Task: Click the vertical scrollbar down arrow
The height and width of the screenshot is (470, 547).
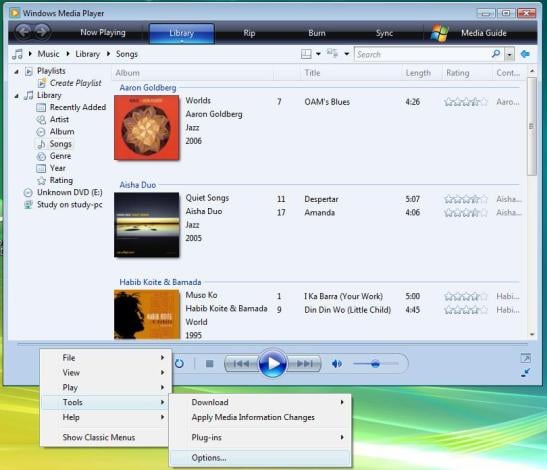Action: pos(532,334)
